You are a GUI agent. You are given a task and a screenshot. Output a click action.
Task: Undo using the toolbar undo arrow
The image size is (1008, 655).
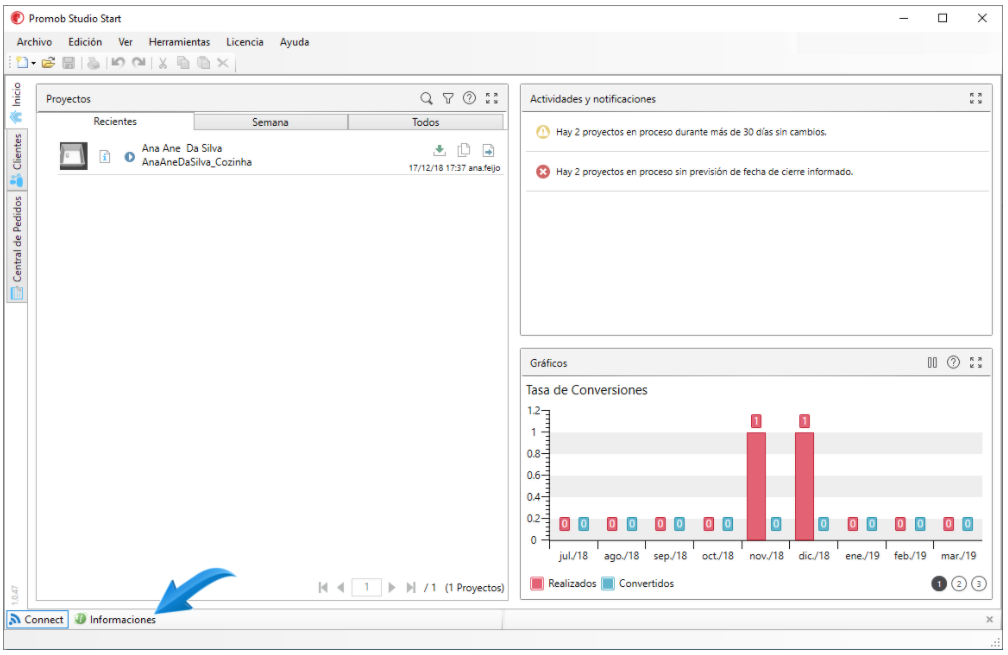coord(118,63)
